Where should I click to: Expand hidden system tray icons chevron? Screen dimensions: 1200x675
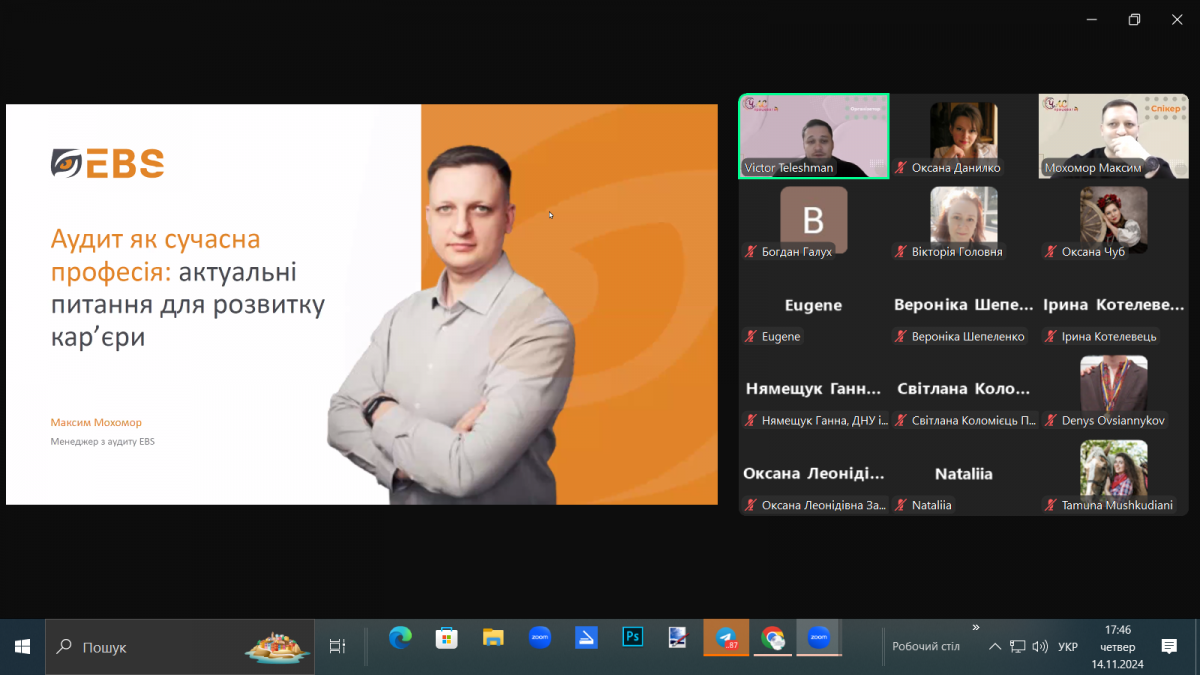(995, 647)
